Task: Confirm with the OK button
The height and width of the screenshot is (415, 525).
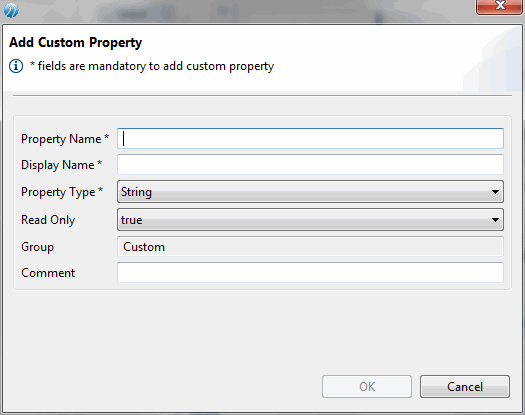Action: pyautogui.click(x=367, y=387)
